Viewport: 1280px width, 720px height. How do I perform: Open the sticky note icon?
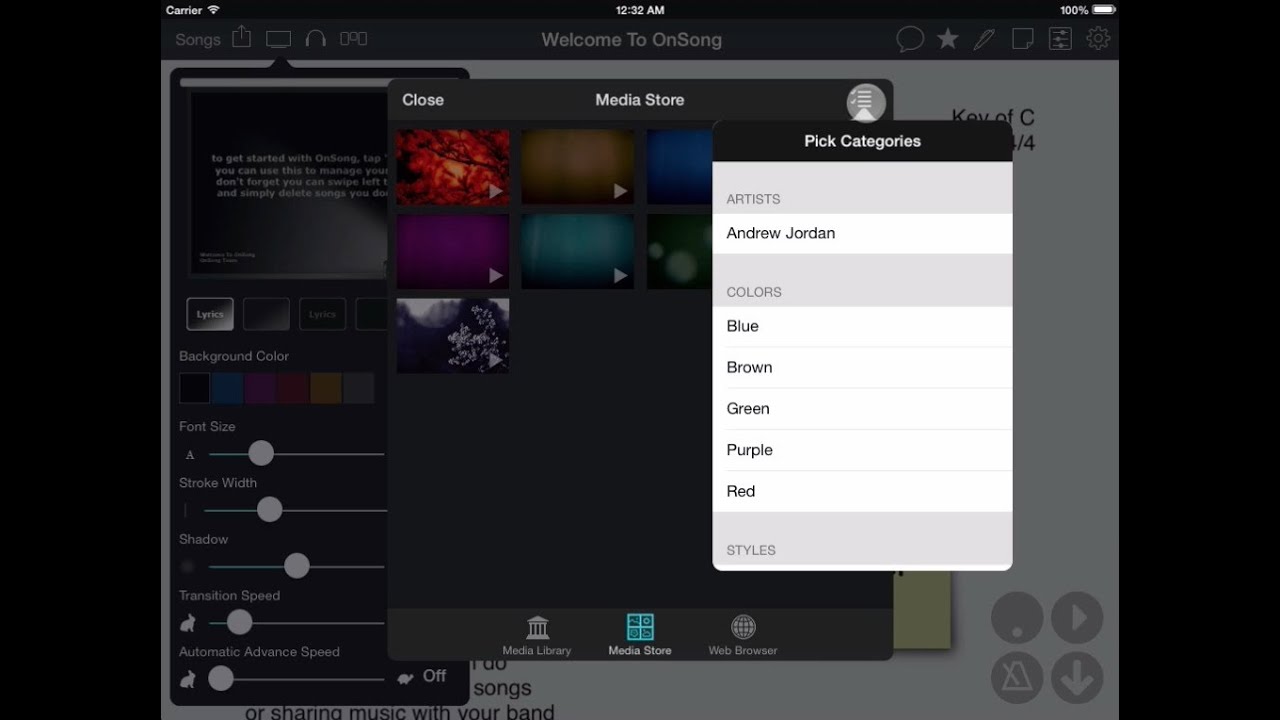tap(1022, 39)
